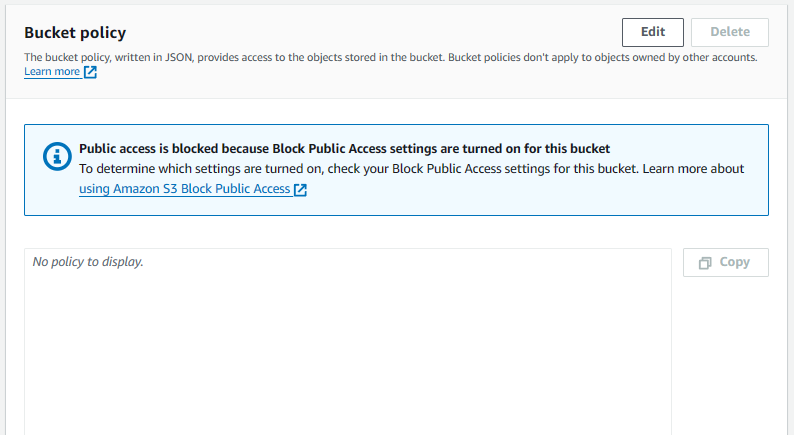
Task: Click the description sentence mentioning JSON
Action: coord(234,57)
